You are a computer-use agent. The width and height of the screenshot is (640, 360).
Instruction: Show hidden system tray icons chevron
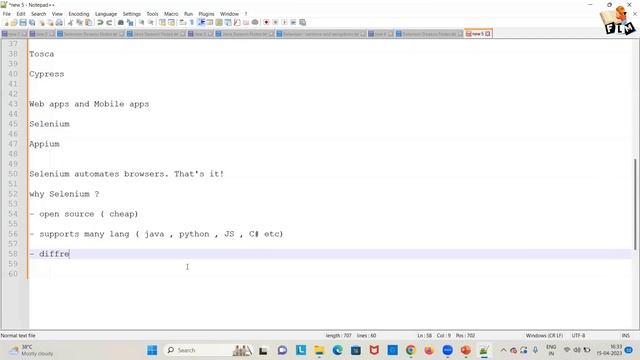coord(503,350)
